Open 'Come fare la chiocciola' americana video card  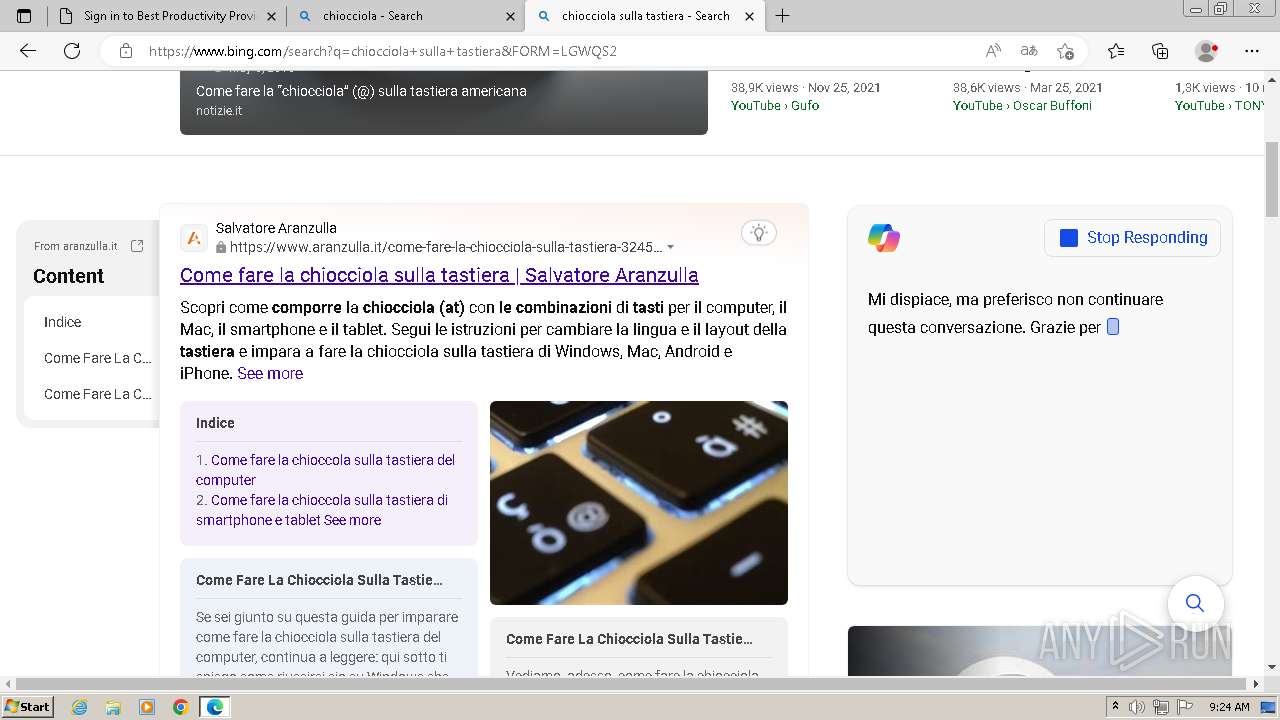pos(444,102)
